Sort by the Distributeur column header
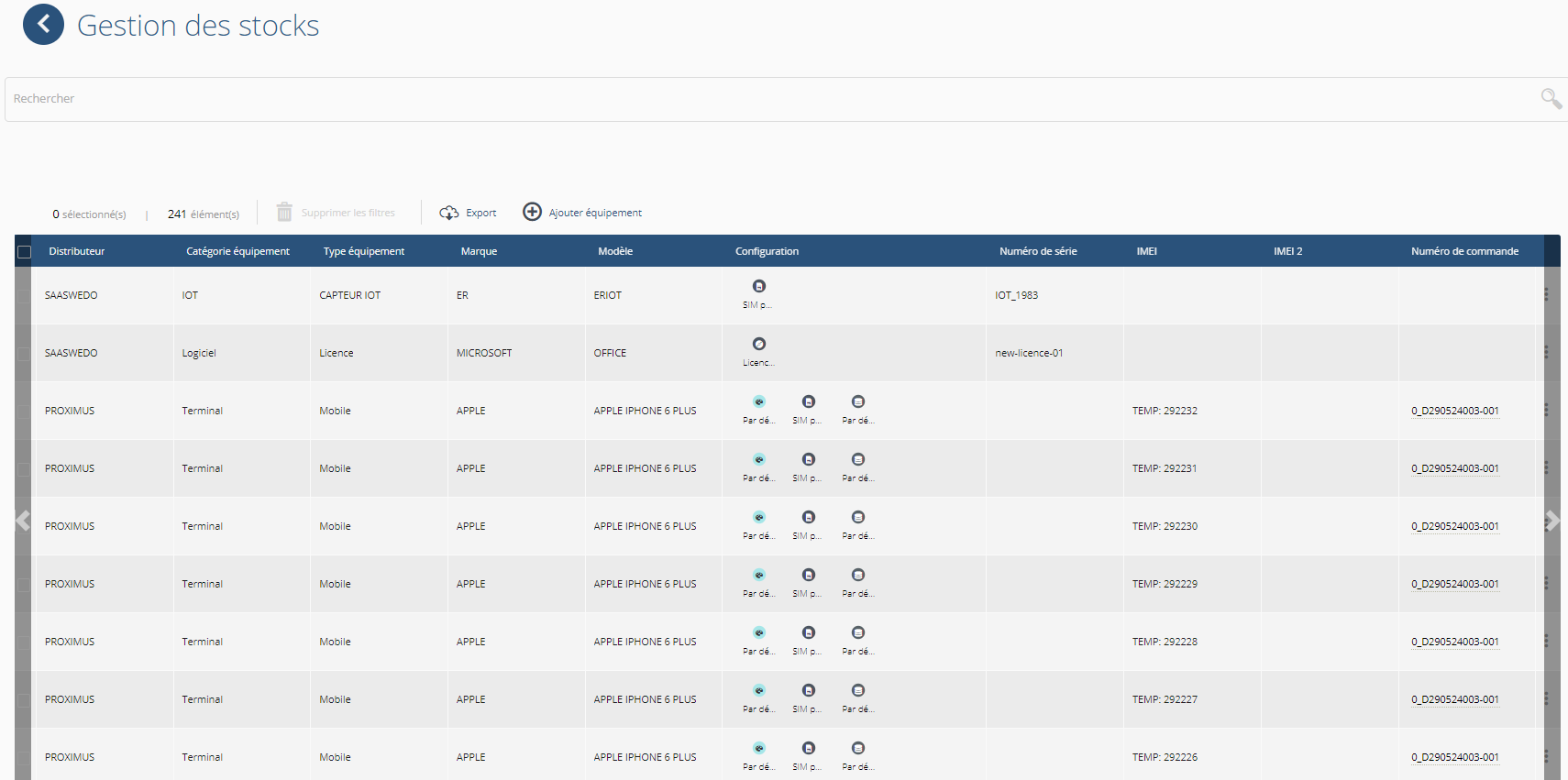This screenshot has width=1568, height=780. pyautogui.click(x=77, y=251)
